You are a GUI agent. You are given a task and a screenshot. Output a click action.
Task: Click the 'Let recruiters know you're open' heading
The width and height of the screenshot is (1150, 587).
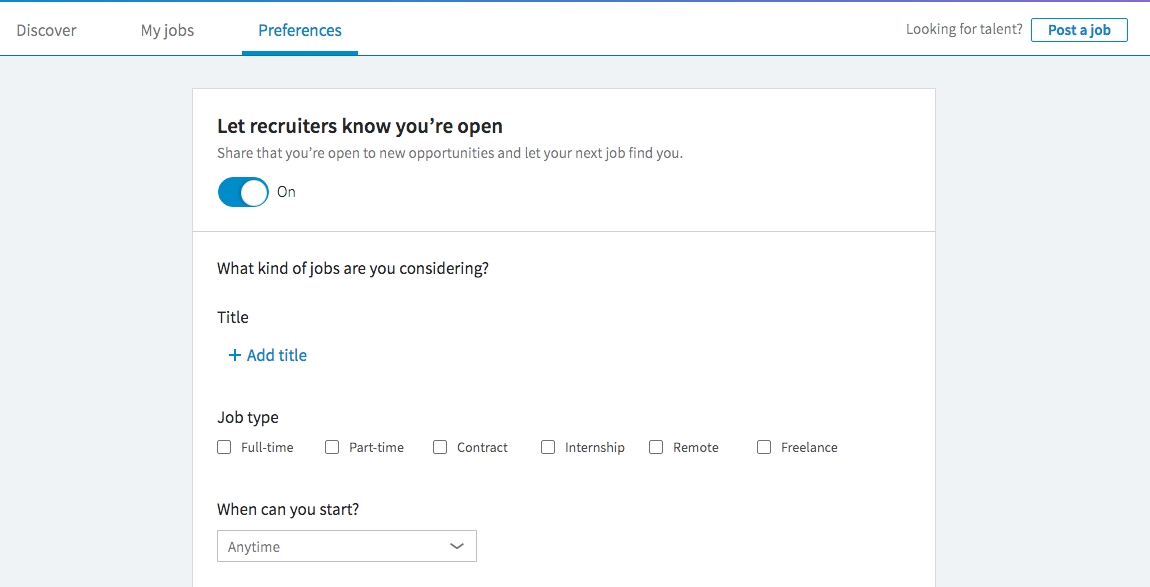pyautogui.click(x=360, y=126)
